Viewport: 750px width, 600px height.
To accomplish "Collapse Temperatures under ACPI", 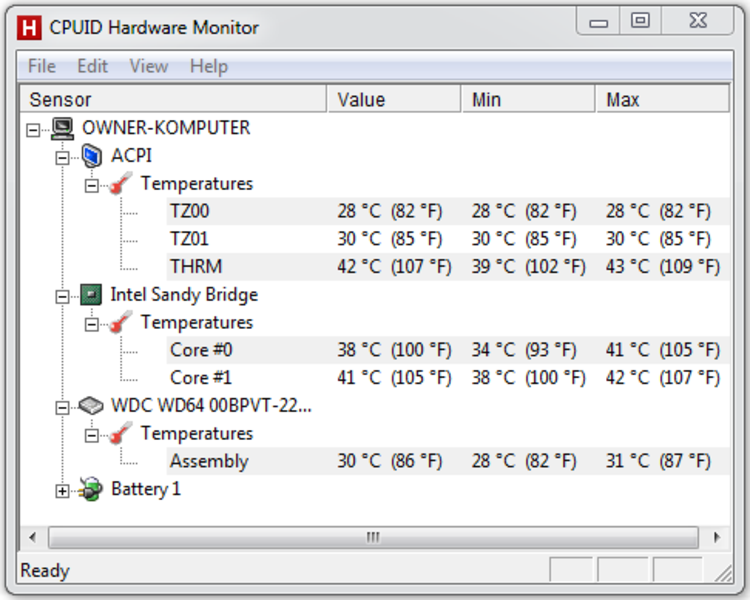I will (91, 186).
